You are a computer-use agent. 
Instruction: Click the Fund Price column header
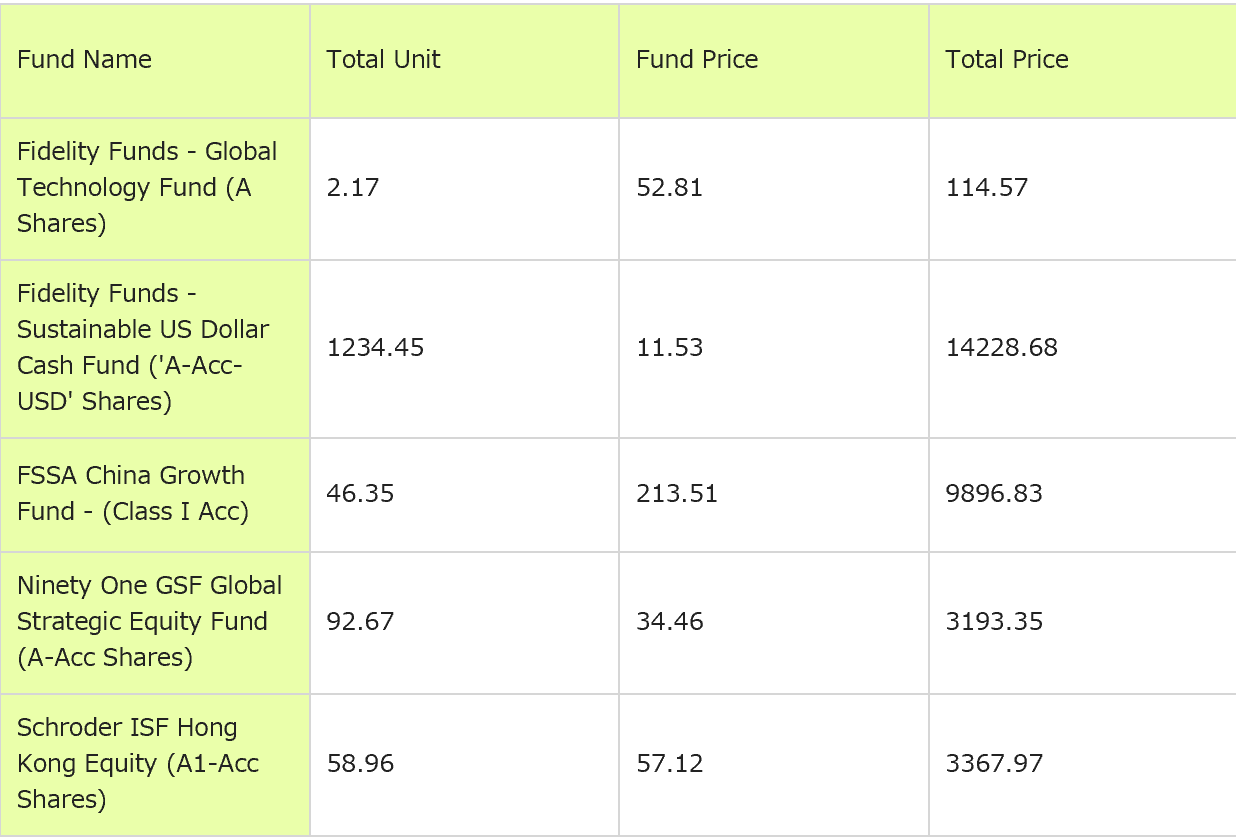tap(697, 60)
